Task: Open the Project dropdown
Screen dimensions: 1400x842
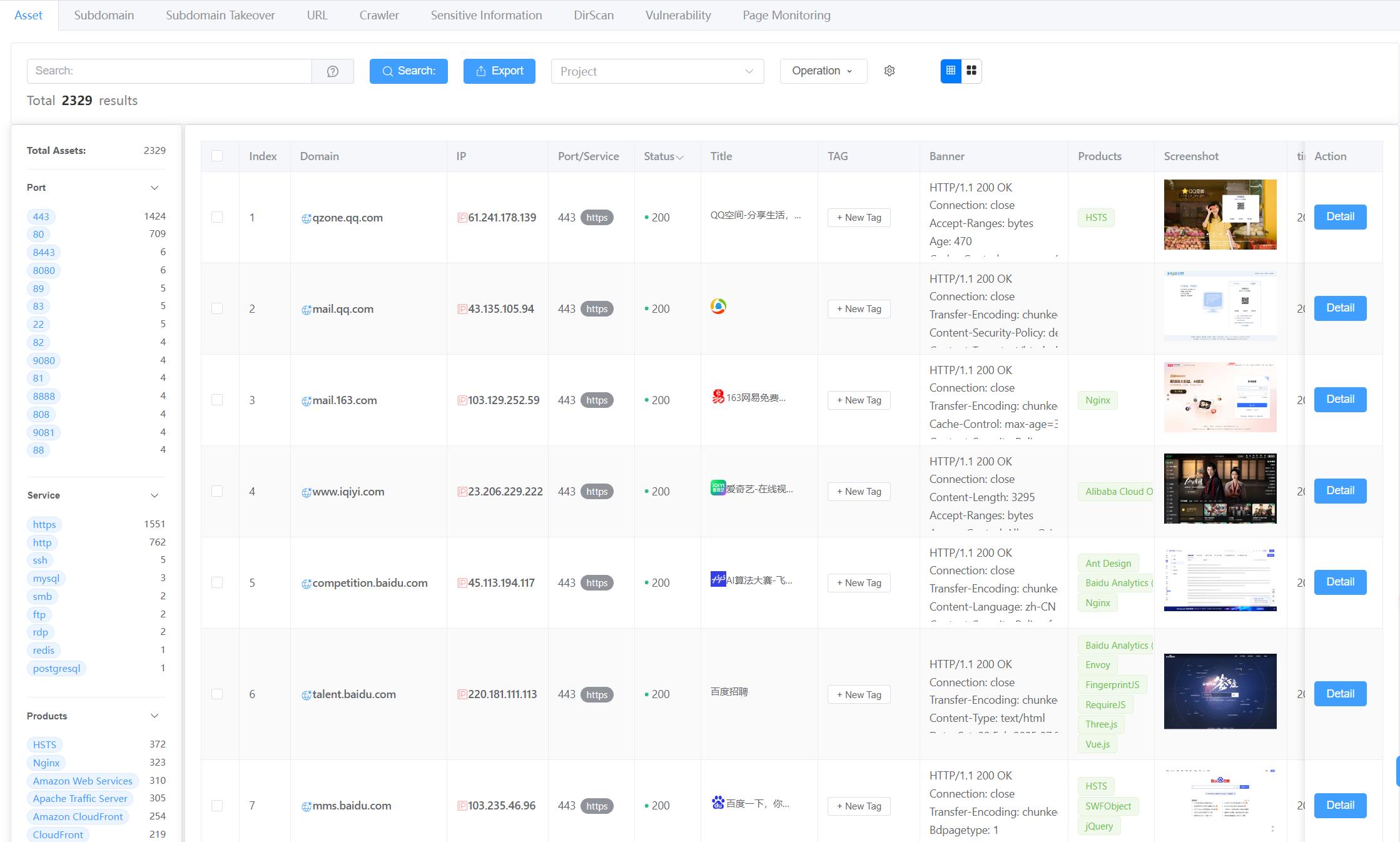Action: (657, 71)
